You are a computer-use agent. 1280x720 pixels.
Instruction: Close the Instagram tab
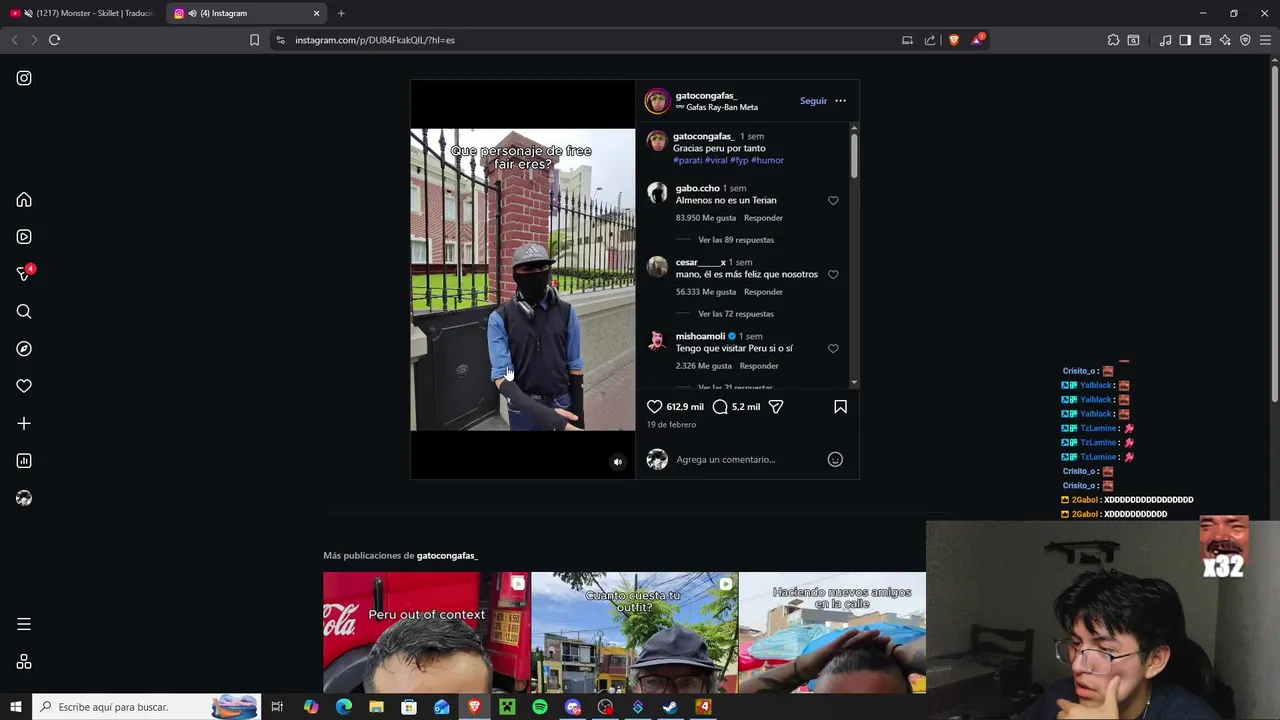317,13
